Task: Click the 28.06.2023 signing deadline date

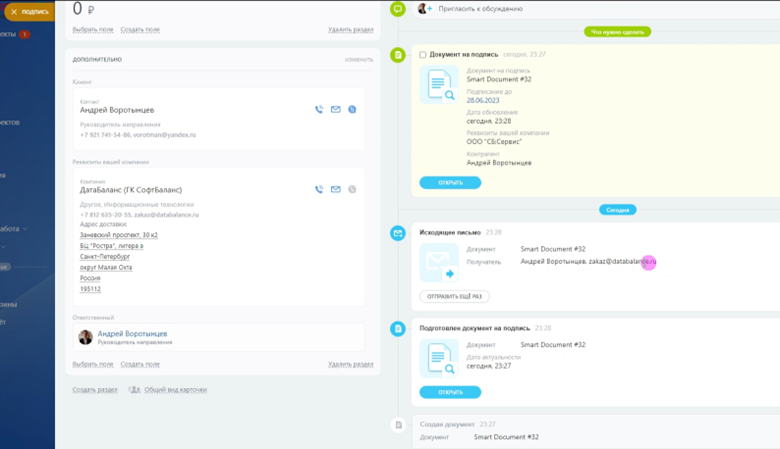Action: pos(483,100)
